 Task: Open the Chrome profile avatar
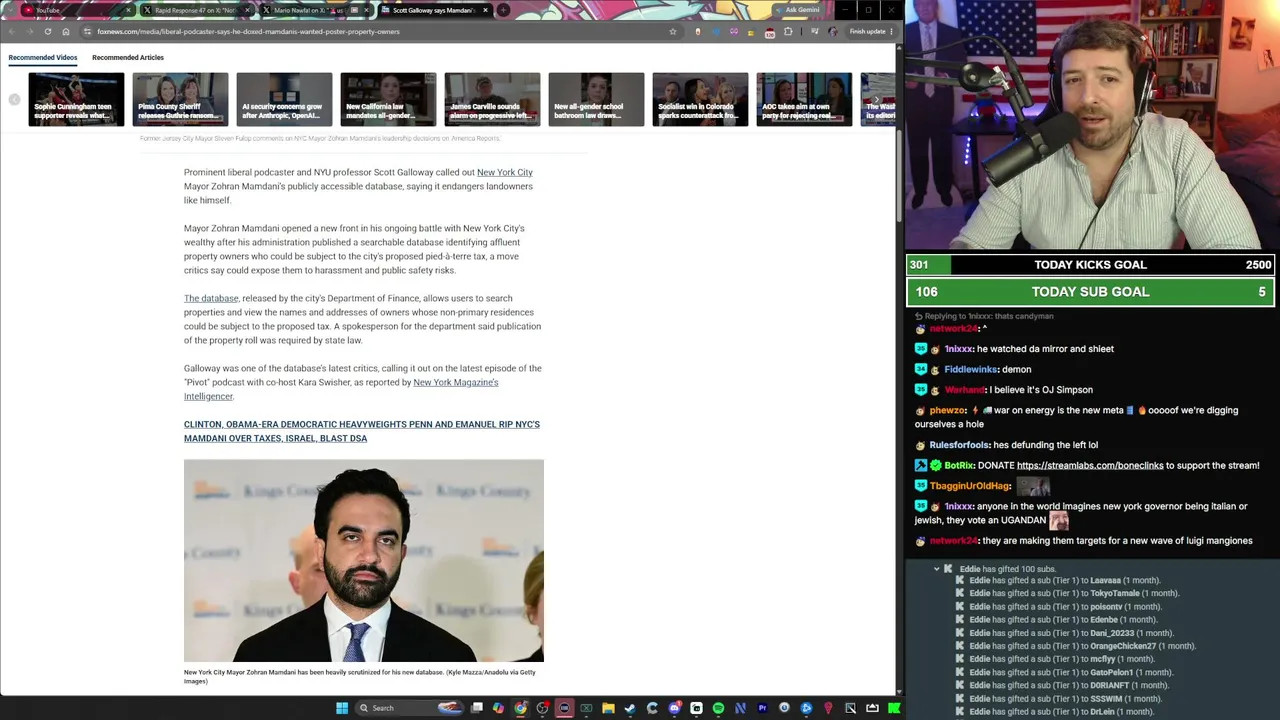(x=832, y=31)
